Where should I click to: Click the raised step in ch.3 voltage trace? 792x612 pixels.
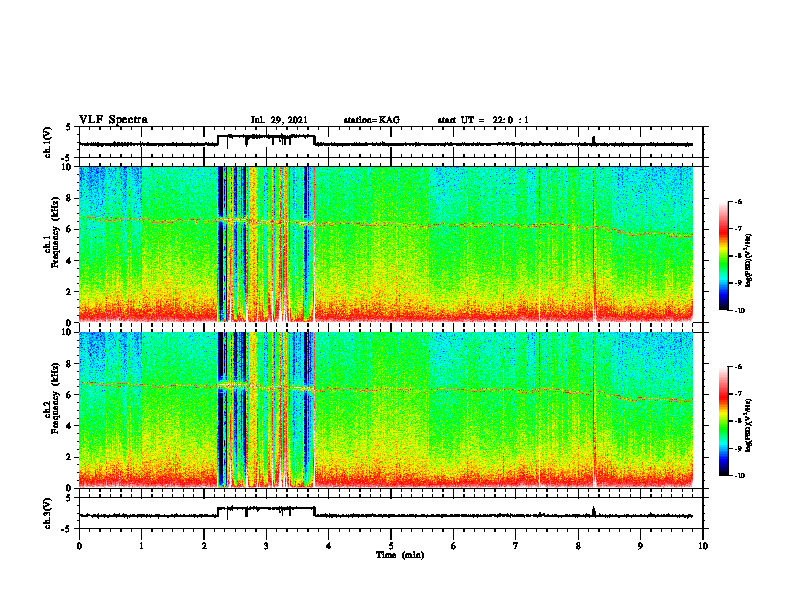coord(266,508)
